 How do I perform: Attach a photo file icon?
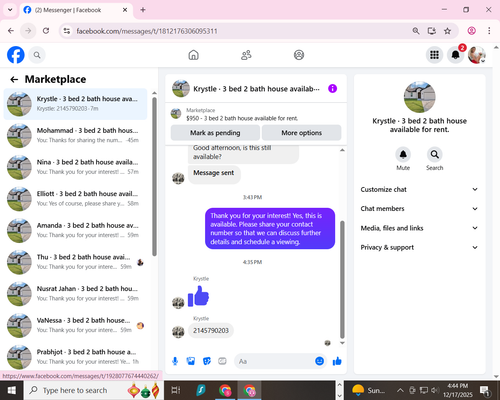[191, 361]
